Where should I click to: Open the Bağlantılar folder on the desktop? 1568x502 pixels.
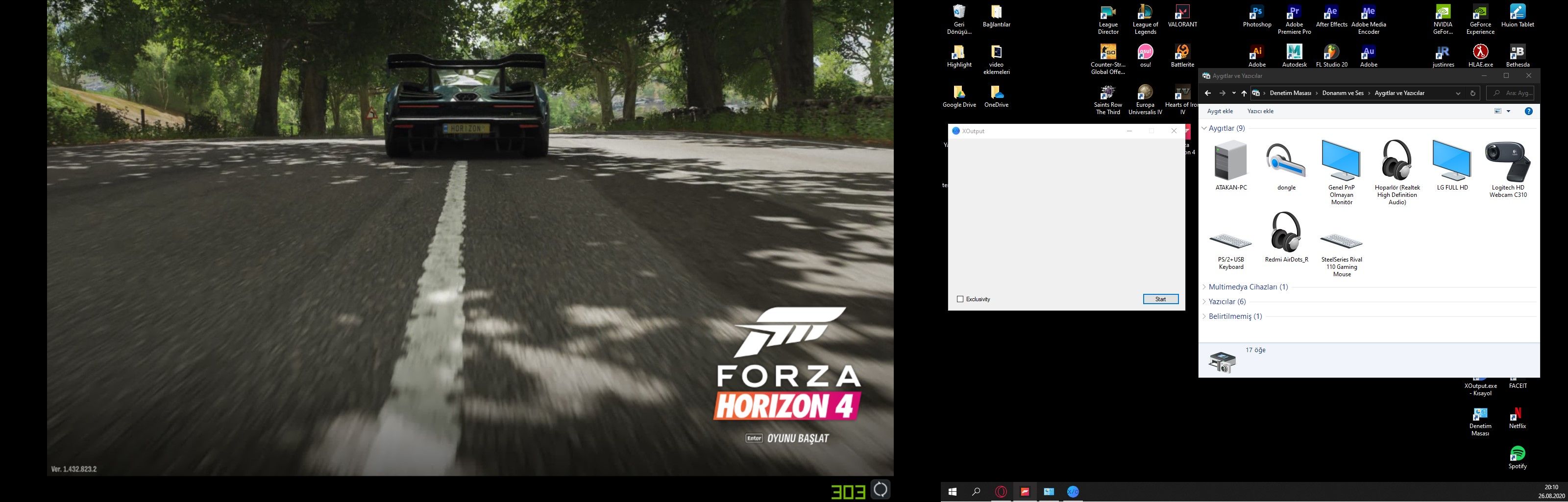pos(997,16)
